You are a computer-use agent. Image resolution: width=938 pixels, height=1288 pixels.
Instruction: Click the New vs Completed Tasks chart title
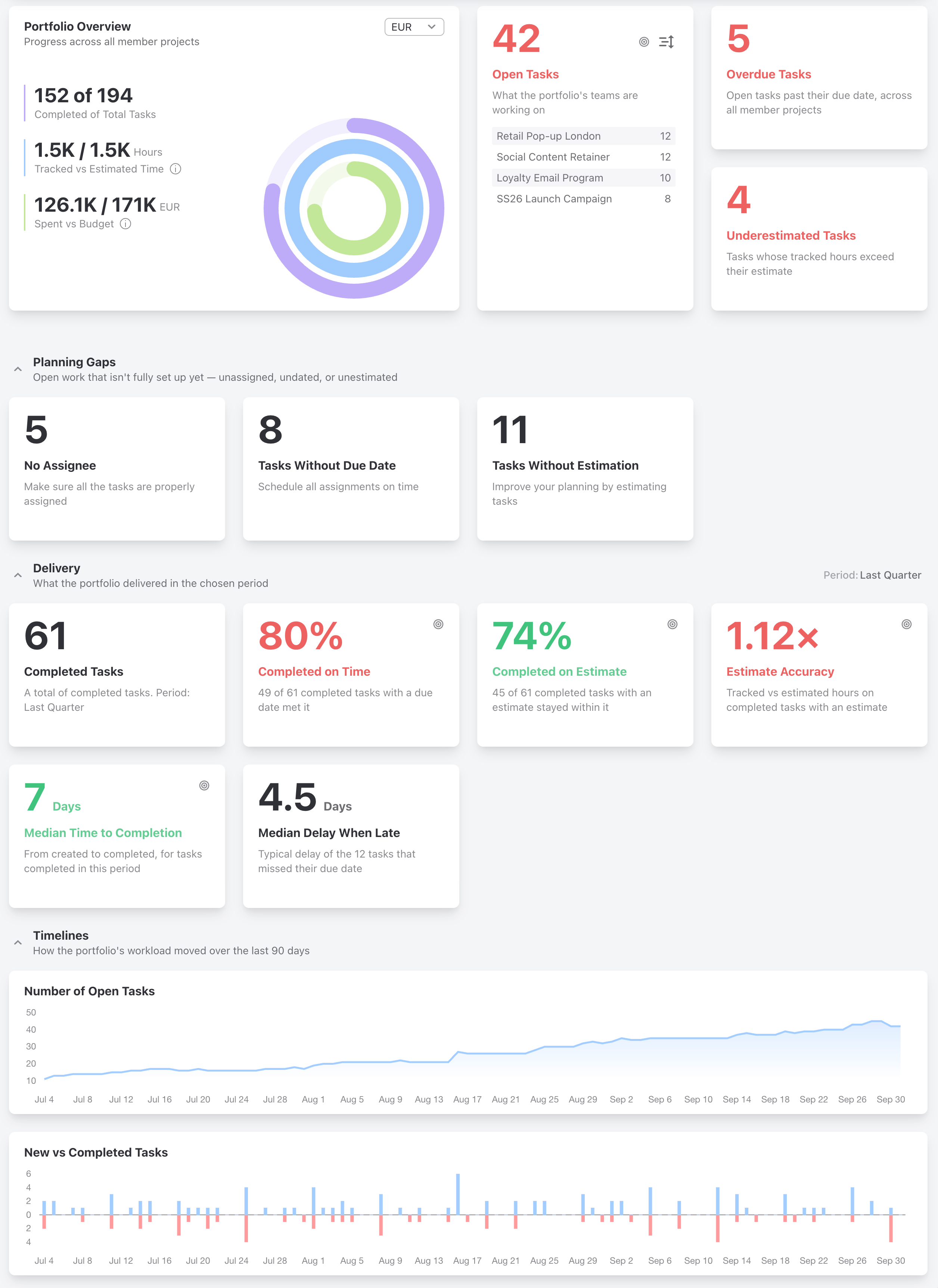[x=96, y=1152]
